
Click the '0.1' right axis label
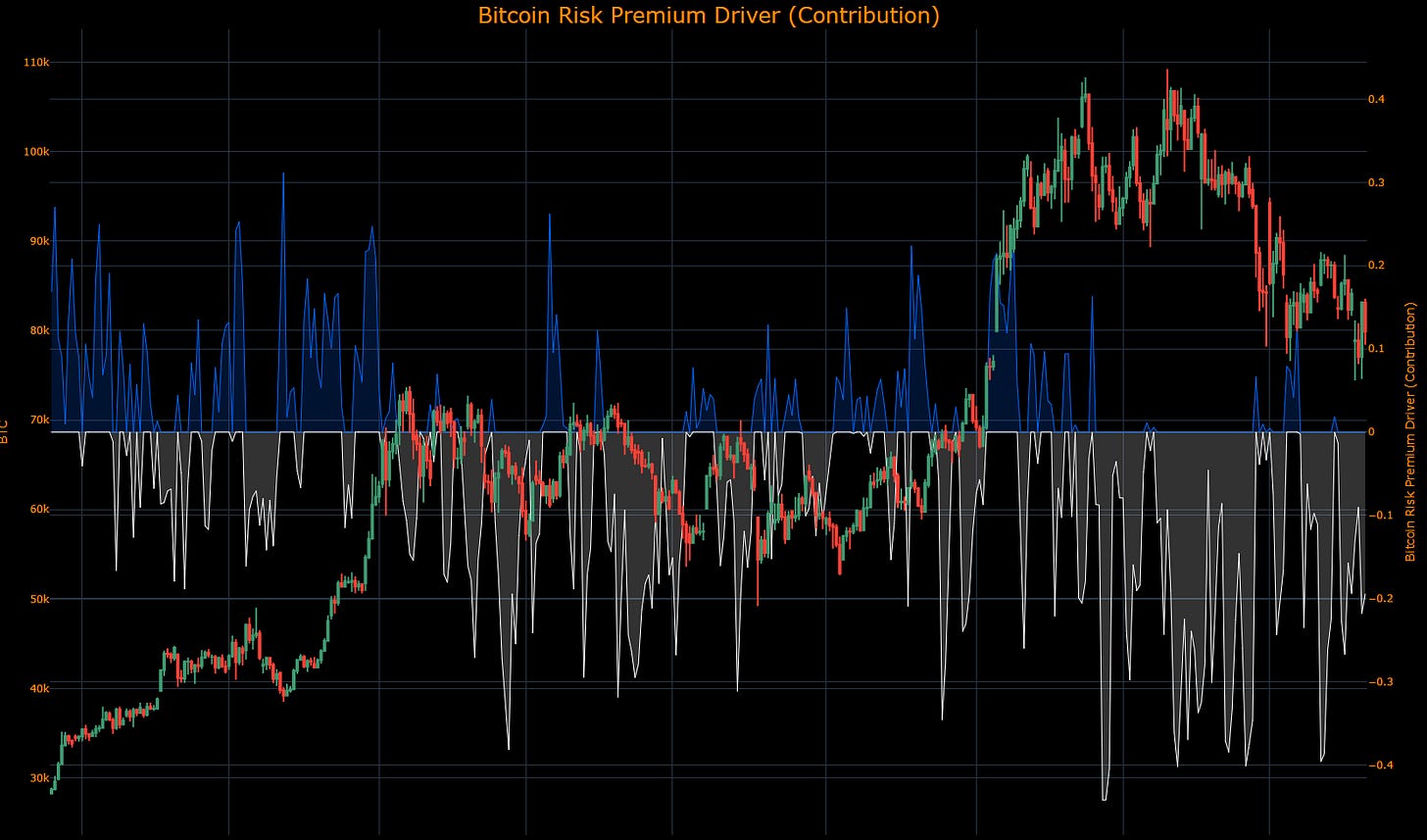[x=1377, y=348]
